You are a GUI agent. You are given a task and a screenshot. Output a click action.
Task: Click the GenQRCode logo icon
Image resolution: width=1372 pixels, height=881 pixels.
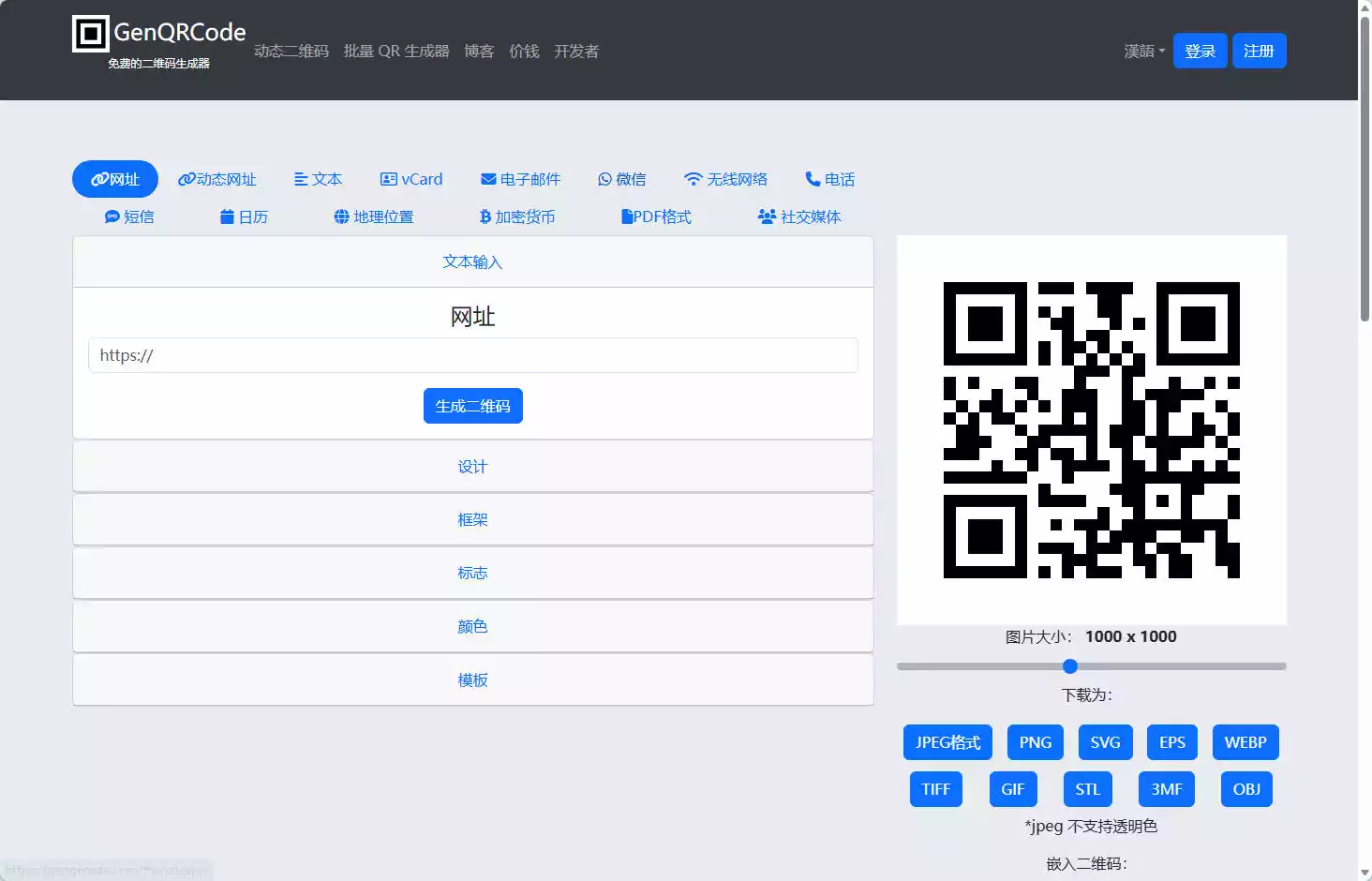pyautogui.click(x=91, y=34)
